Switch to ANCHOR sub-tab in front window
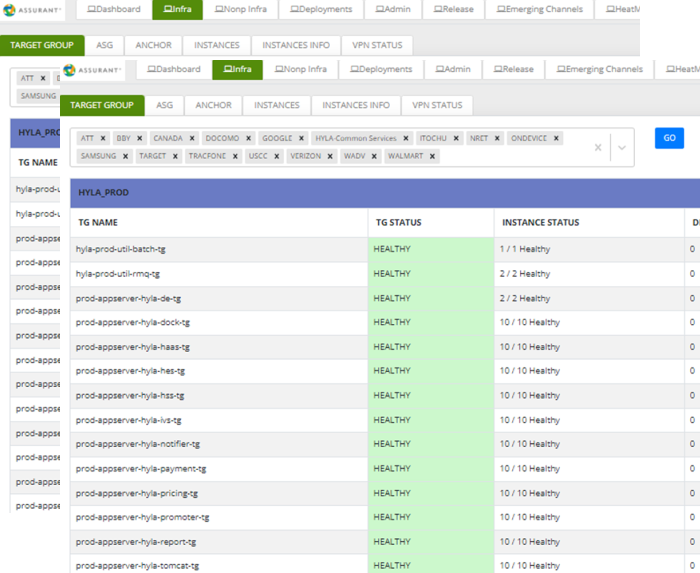Image resolution: width=700 pixels, height=573 pixels. coord(213,105)
